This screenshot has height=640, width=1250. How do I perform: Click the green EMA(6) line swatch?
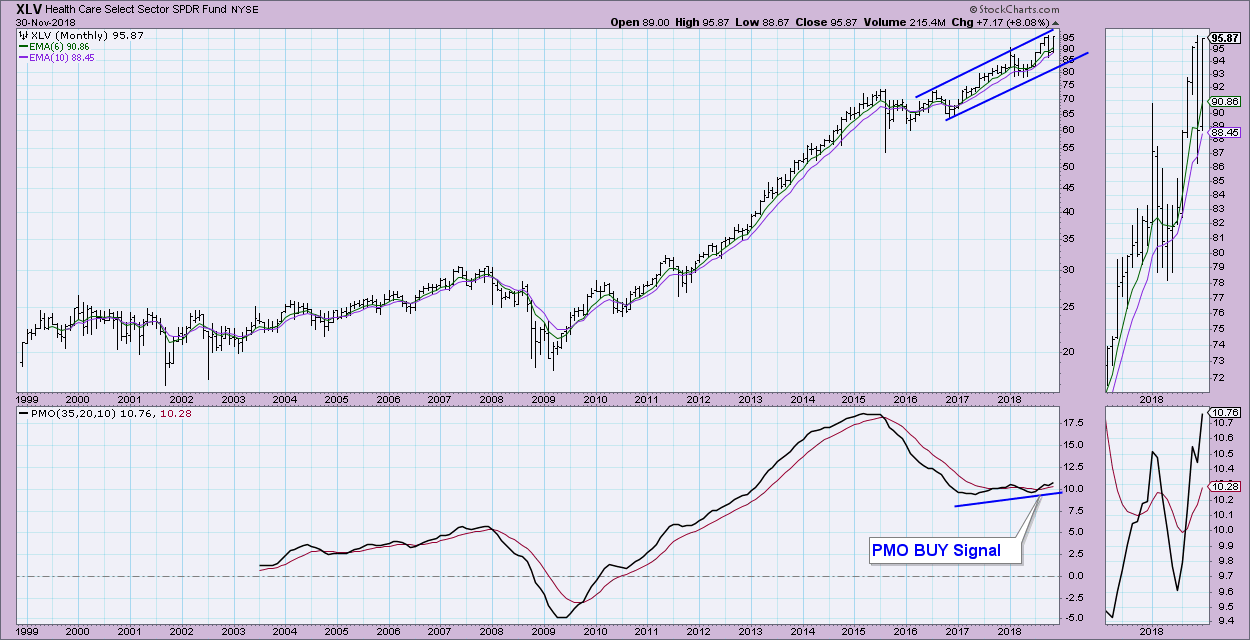tap(24, 47)
